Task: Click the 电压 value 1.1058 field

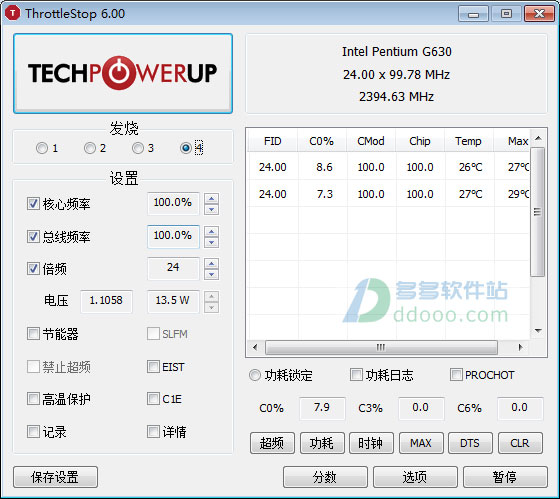Action: [x=106, y=301]
